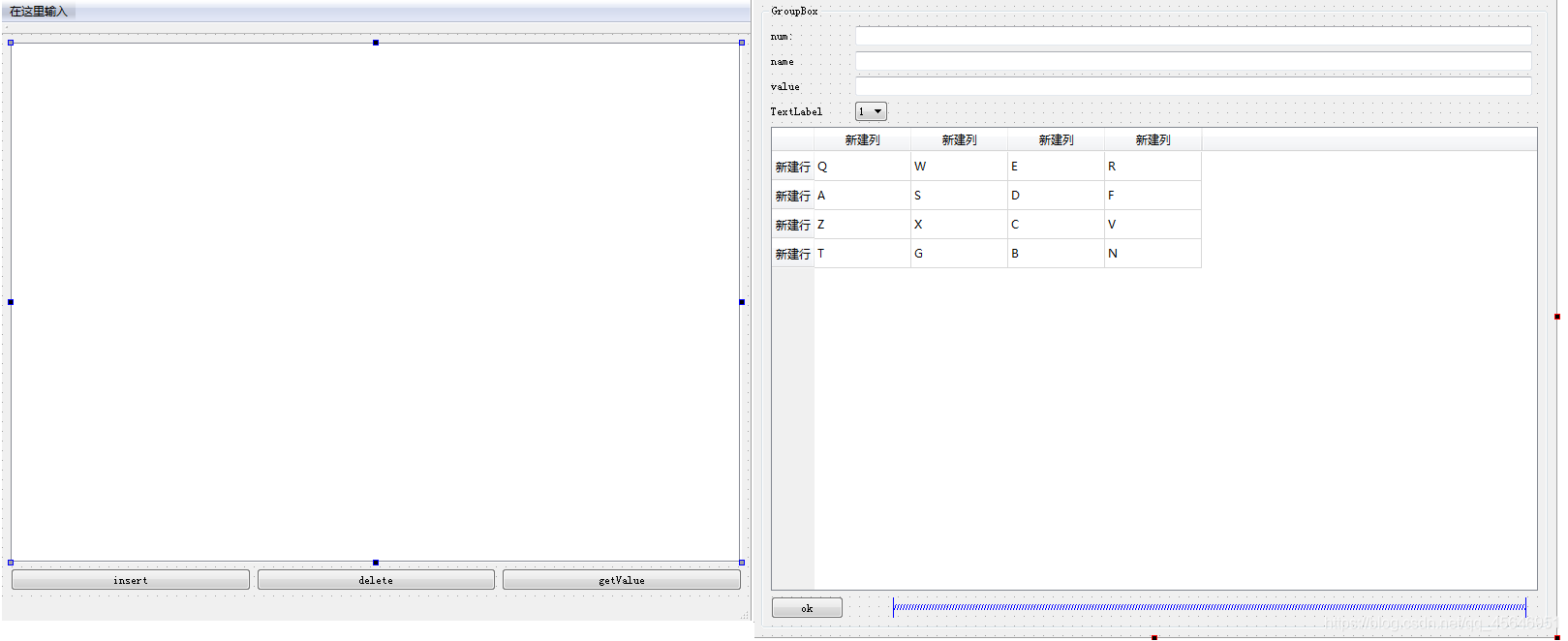Click the 'value' label

tap(784, 86)
